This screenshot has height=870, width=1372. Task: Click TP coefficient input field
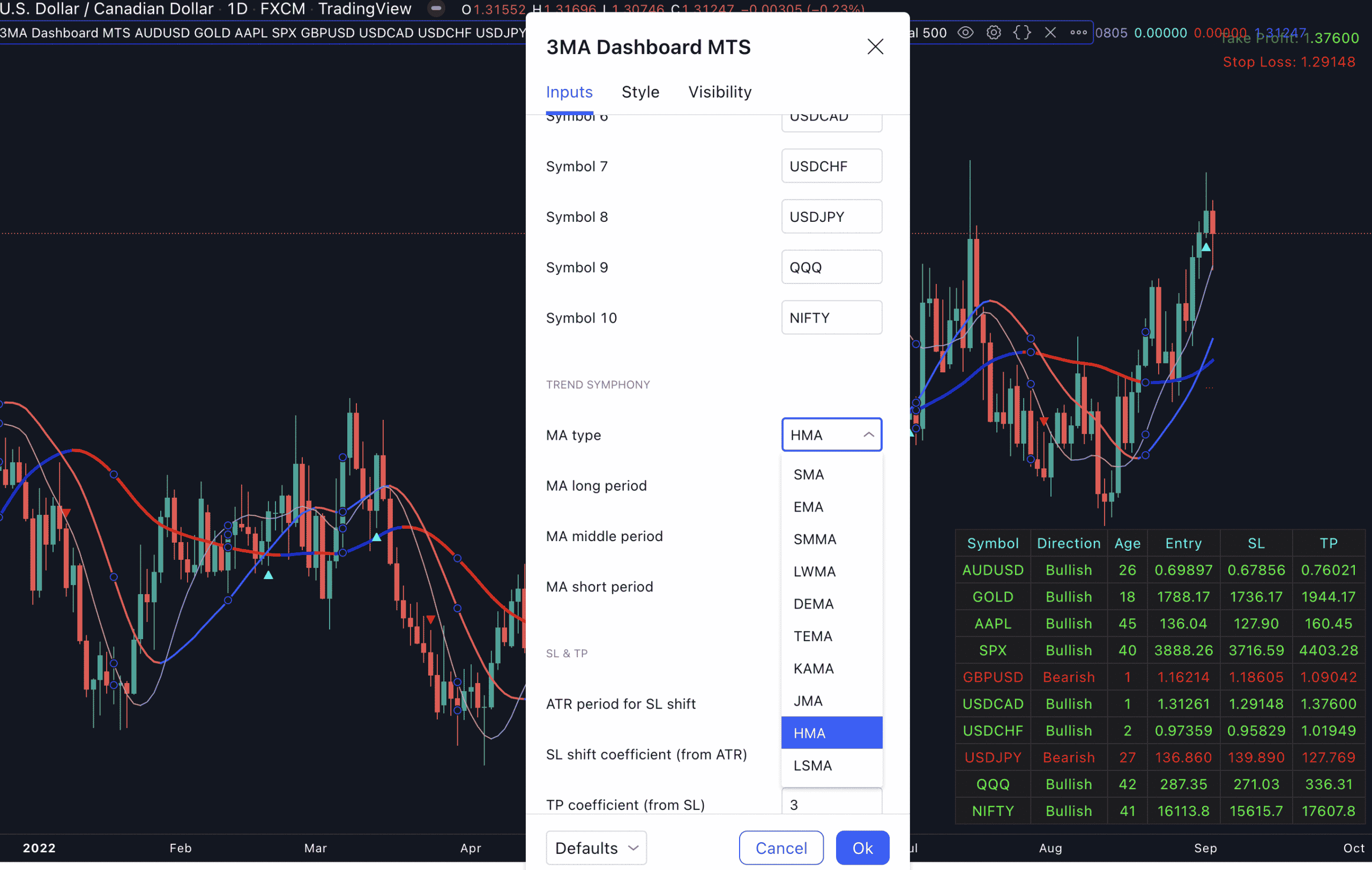pos(831,804)
